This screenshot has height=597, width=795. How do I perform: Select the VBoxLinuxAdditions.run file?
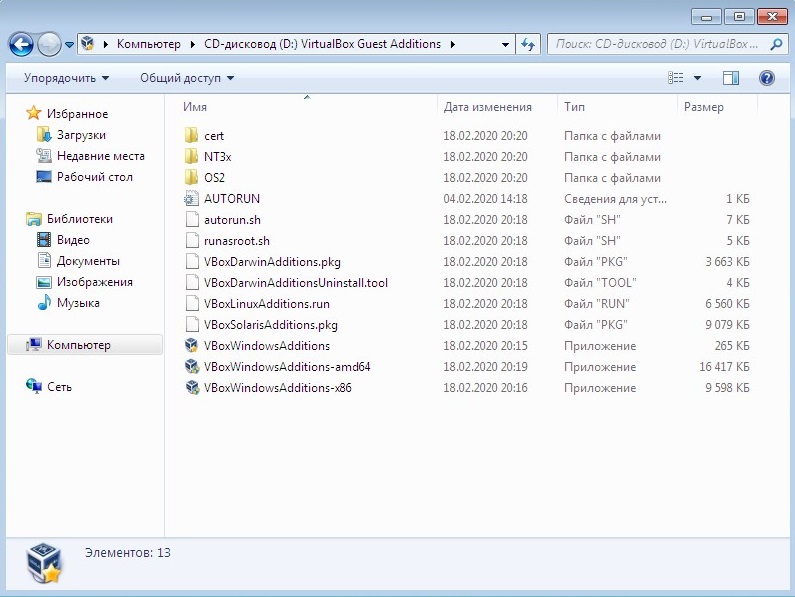266,304
